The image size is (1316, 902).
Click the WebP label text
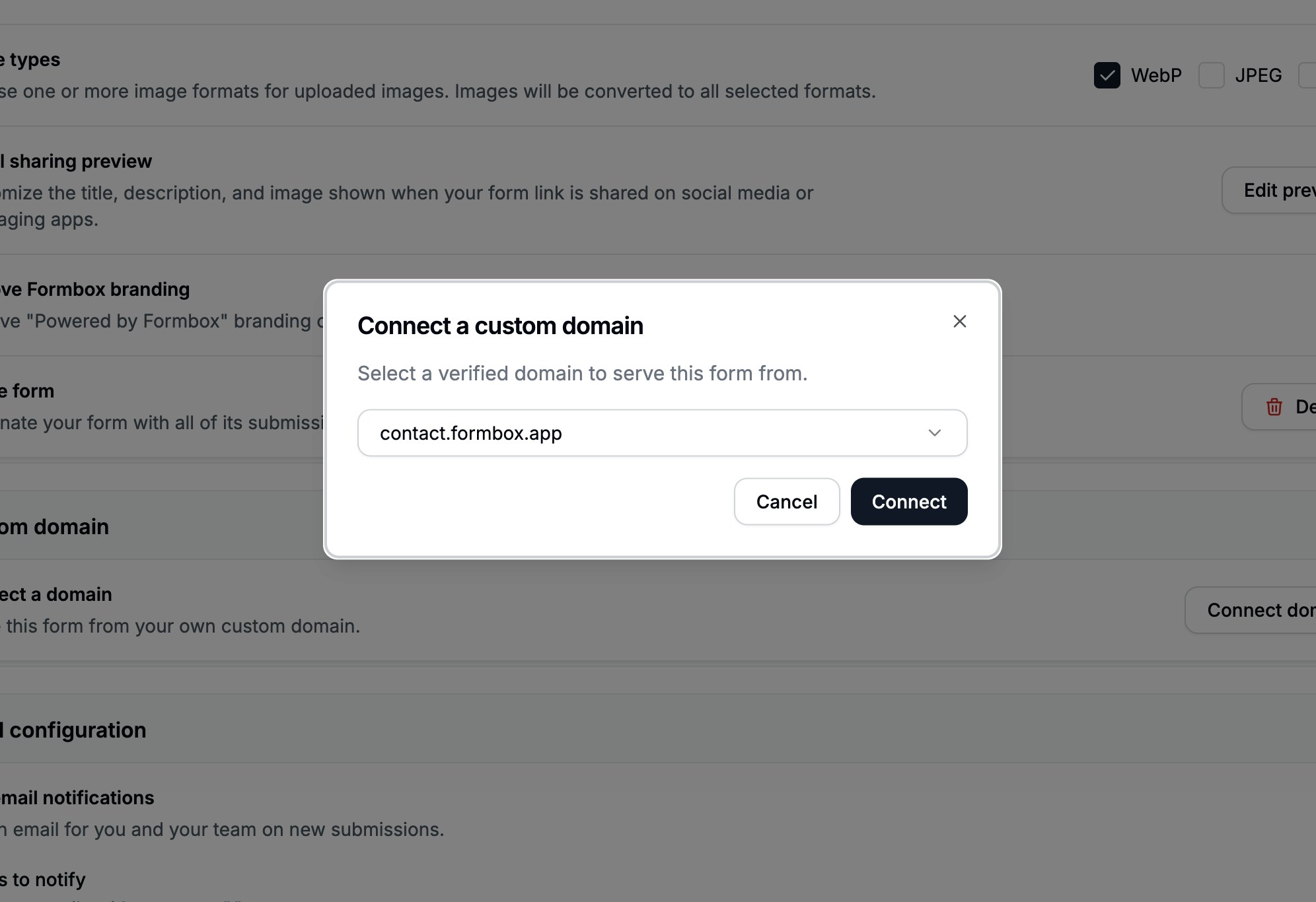point(1155,75)
